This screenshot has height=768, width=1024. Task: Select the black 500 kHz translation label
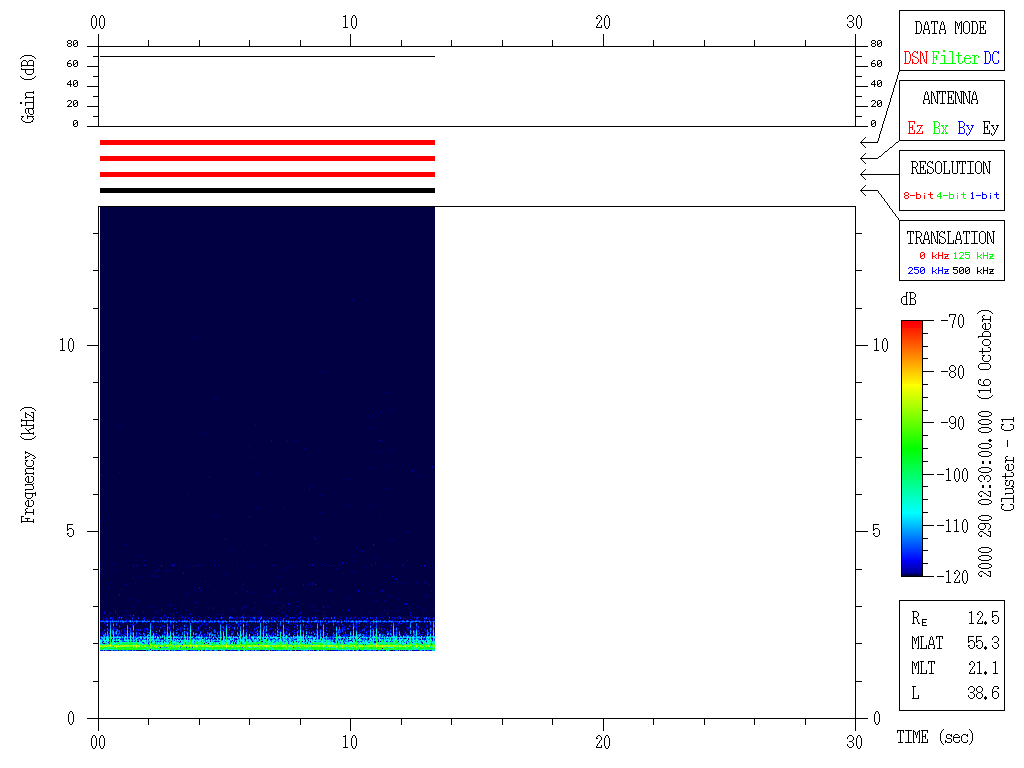[x=973, y=270]
